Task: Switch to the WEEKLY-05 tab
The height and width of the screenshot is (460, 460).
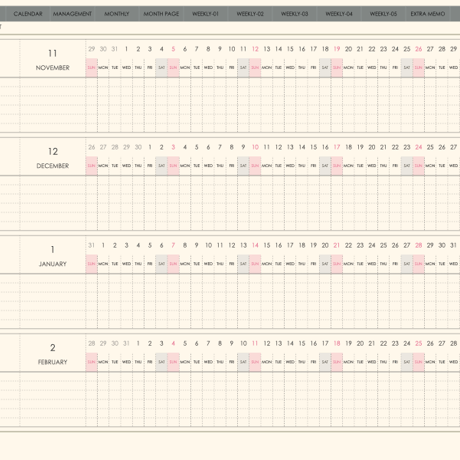Action: 383,14
